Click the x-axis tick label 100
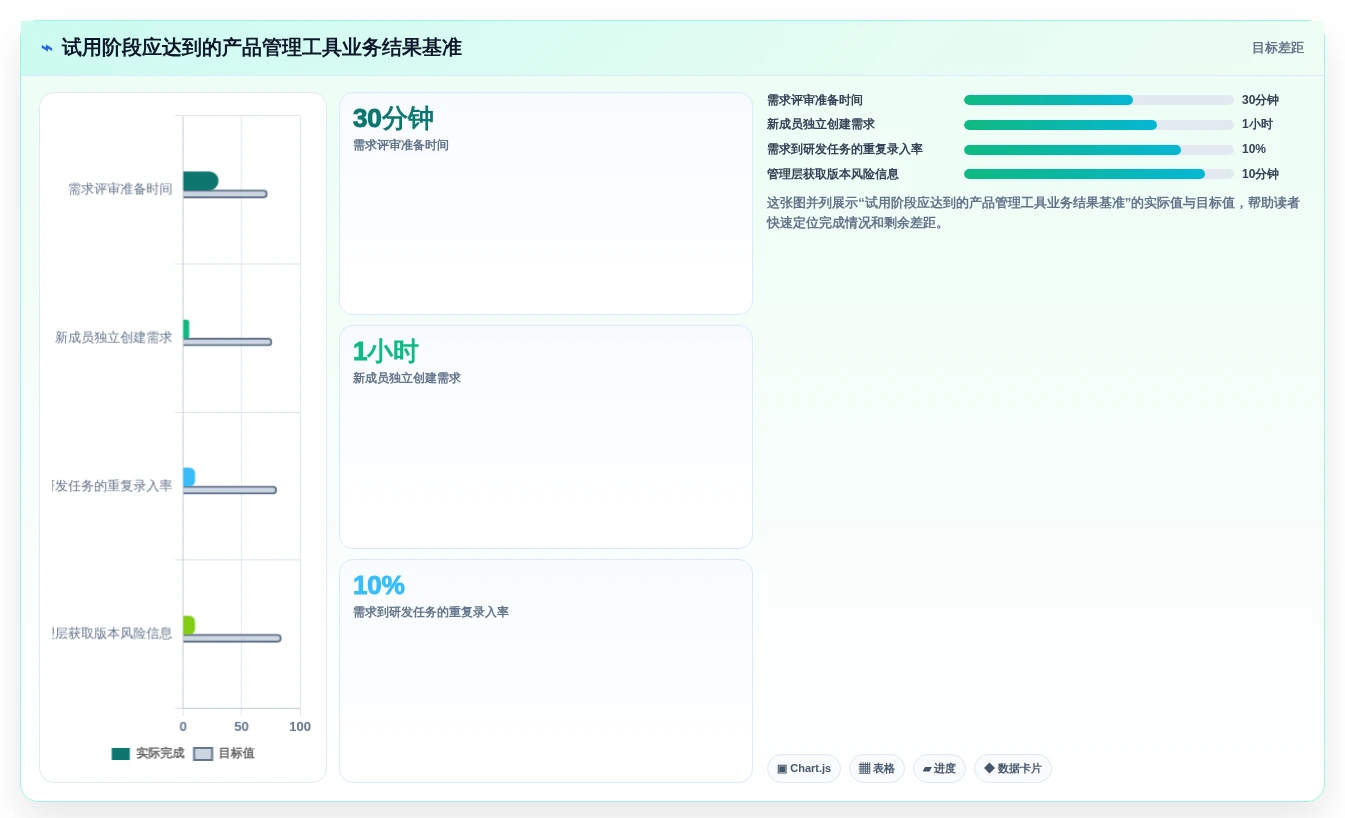This screenshot has height=818, width=1345. tap(300, 727)
